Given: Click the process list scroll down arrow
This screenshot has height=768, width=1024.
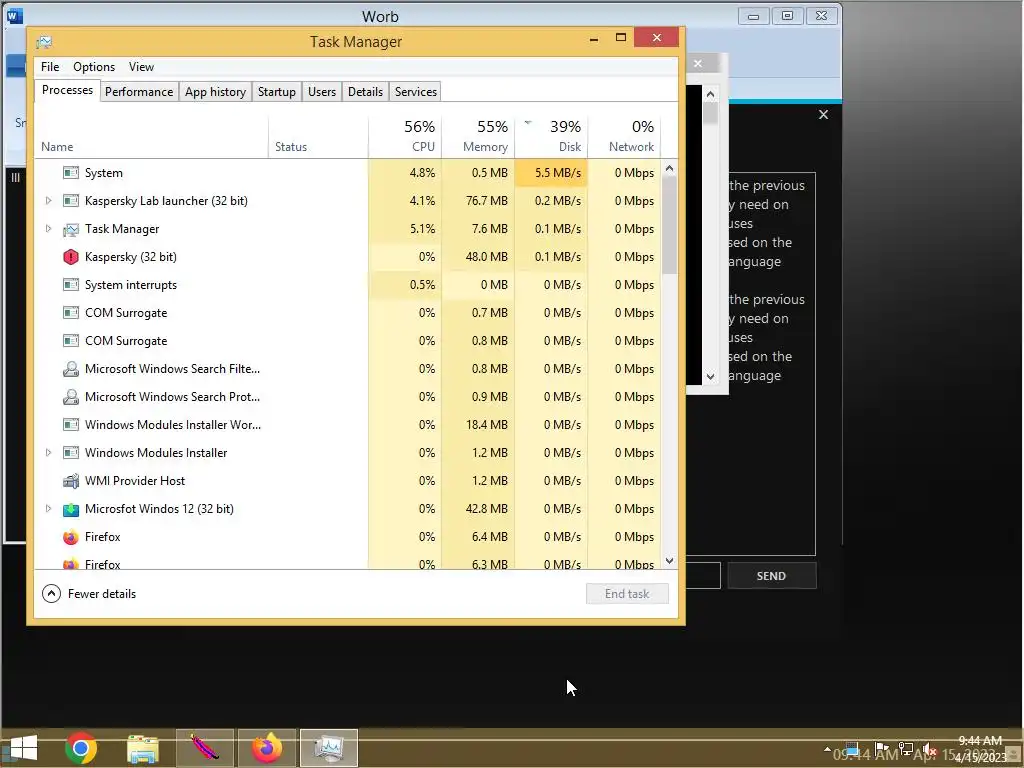Looking at the screenshot, I should tap(669, 561).
